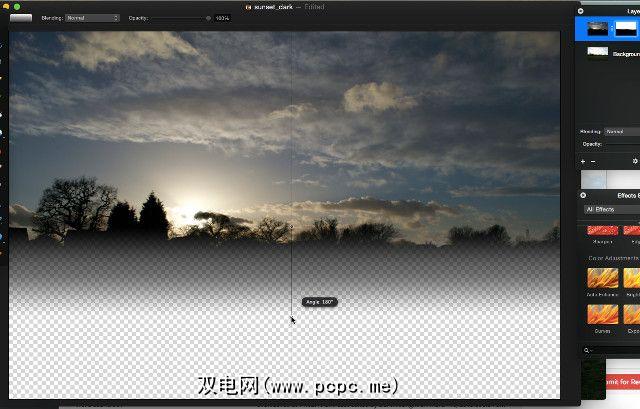Screen dimensions: 640x409
Task: Close the Layers palette
Action: tap(580, 11)
